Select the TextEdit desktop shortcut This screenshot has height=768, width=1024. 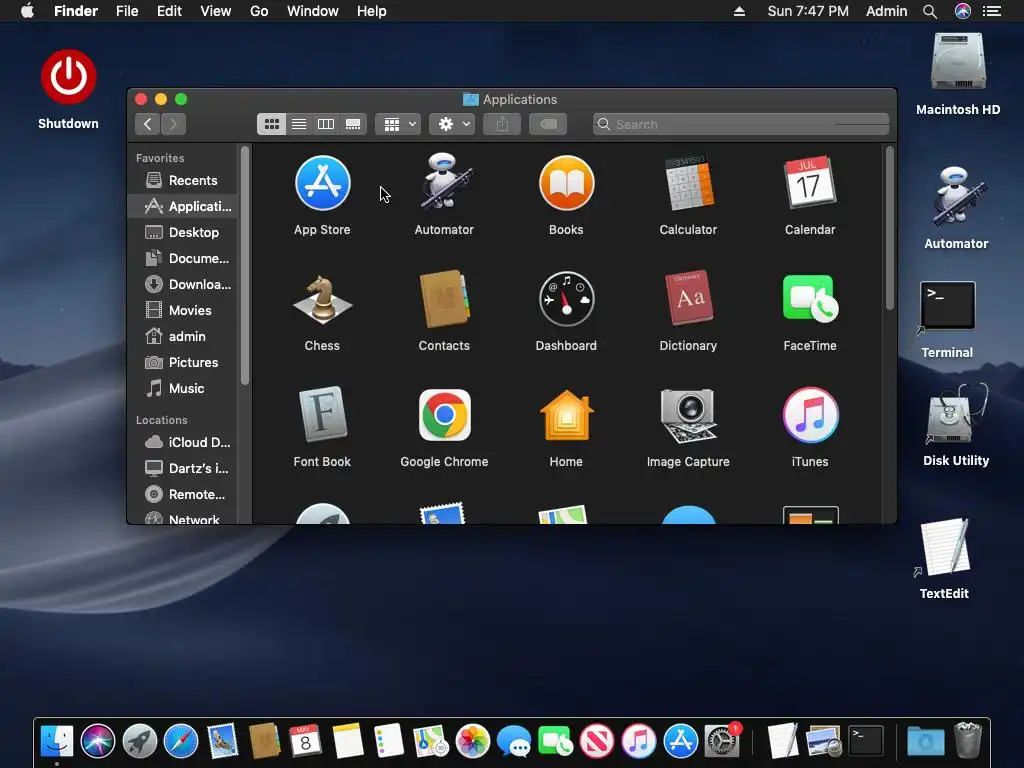944,547
